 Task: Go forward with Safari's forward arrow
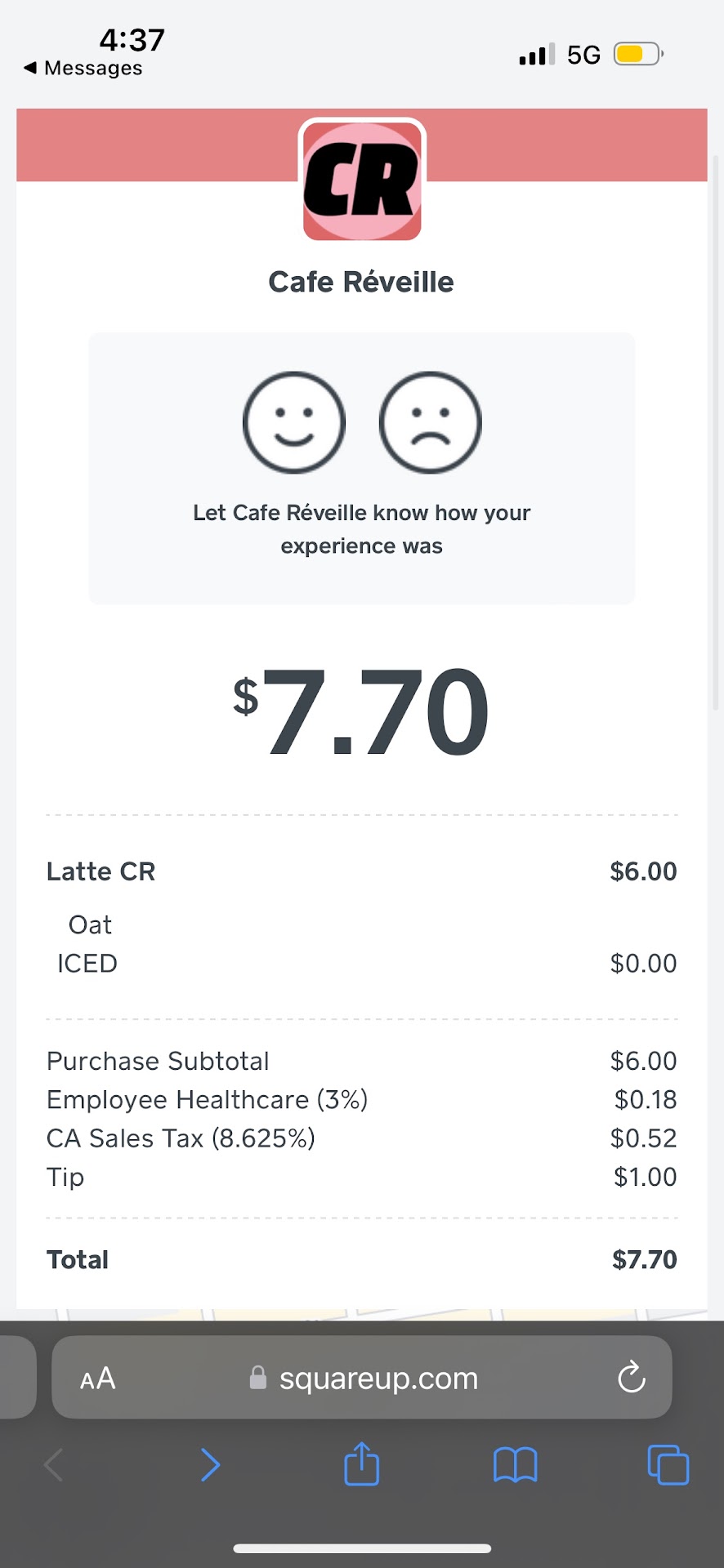point(210,1465)
